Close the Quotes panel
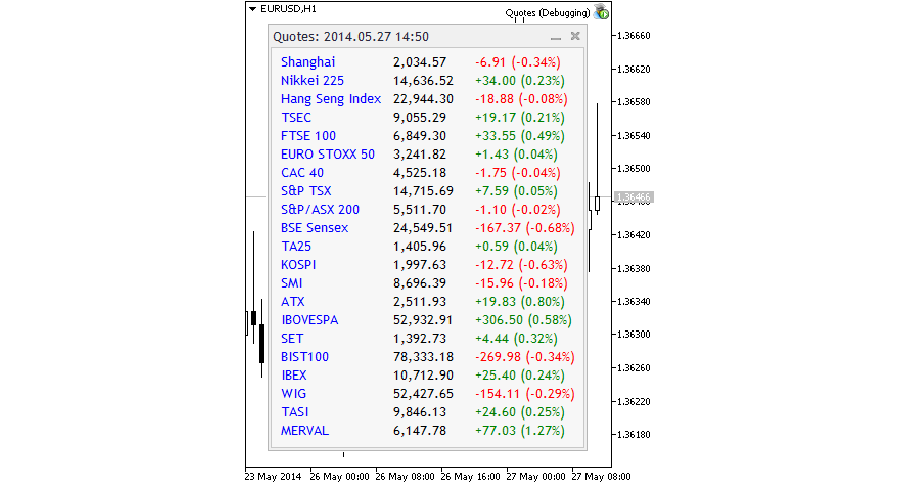Image resolution: width=920 pixels, height=485 pixels. pyautogui.click(x=575, y=36)
